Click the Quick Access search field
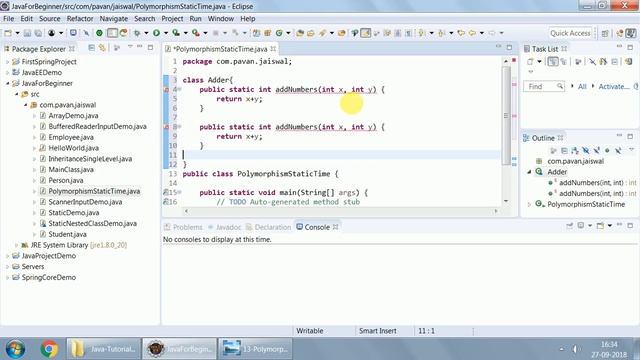The width and height of the screenshot is (640, 360). [x=570, y=33]
